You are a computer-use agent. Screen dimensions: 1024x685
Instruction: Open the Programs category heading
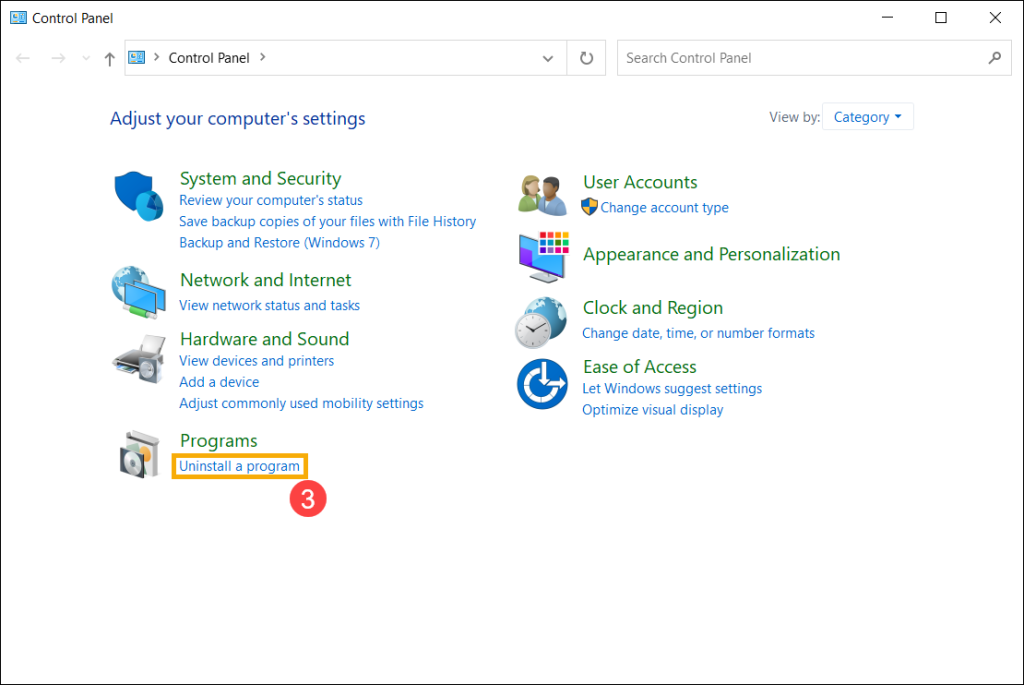coord(219,441)
